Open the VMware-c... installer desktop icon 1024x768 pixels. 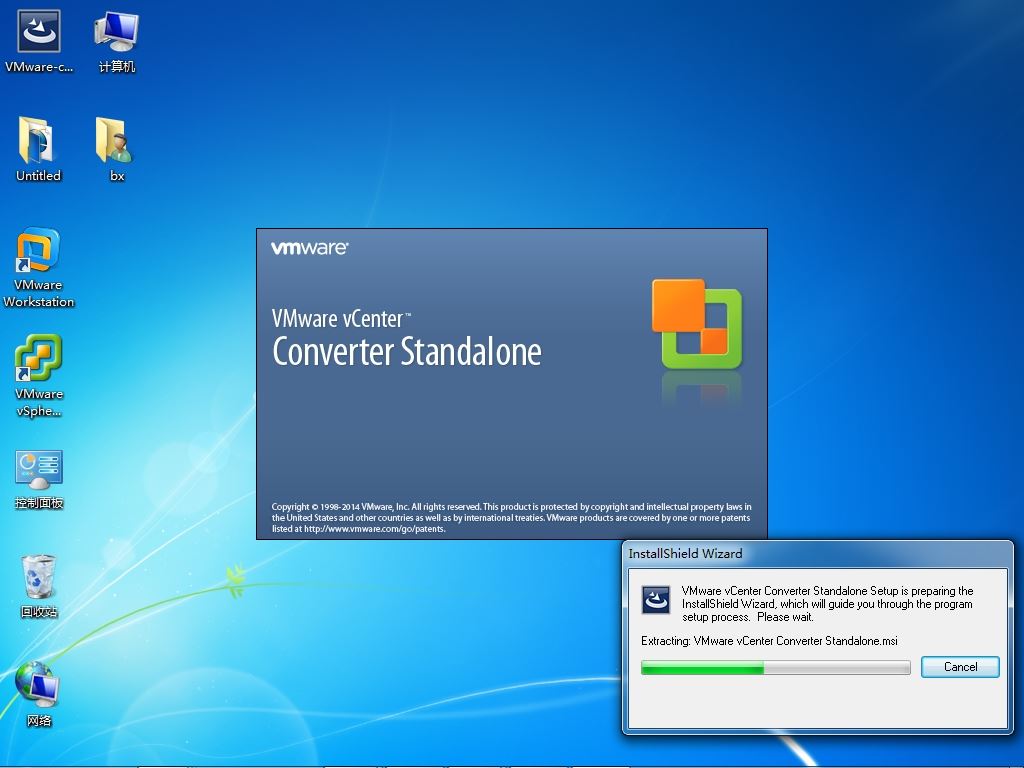[39, 41]
